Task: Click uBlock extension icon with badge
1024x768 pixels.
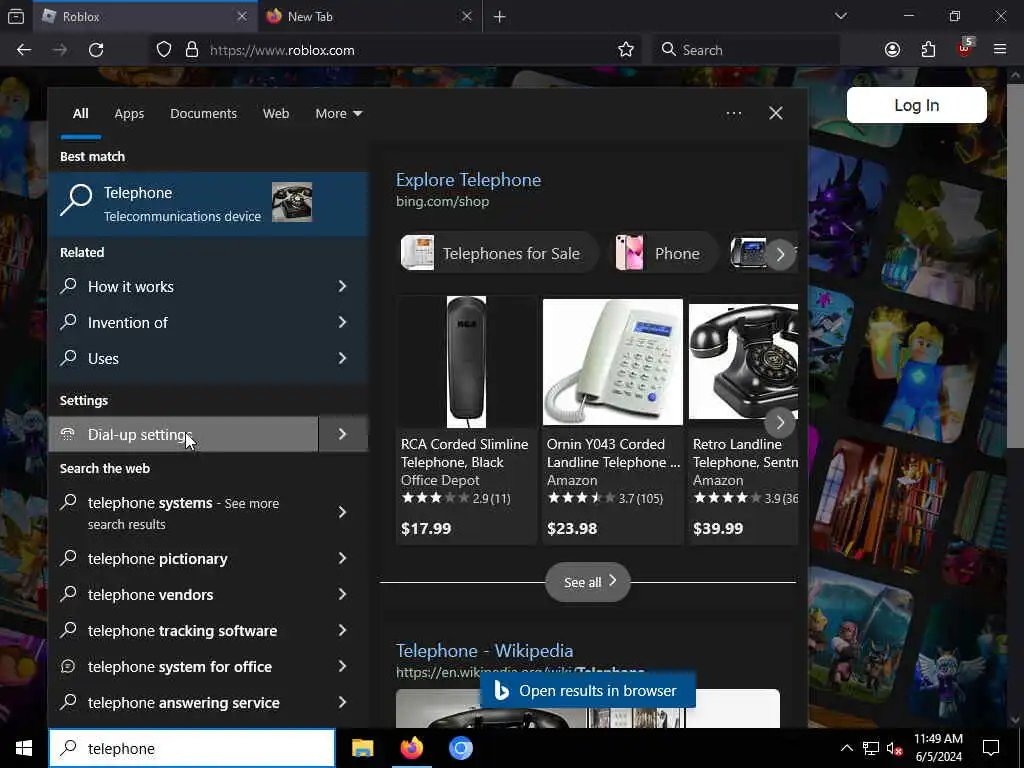Action: 965,49
